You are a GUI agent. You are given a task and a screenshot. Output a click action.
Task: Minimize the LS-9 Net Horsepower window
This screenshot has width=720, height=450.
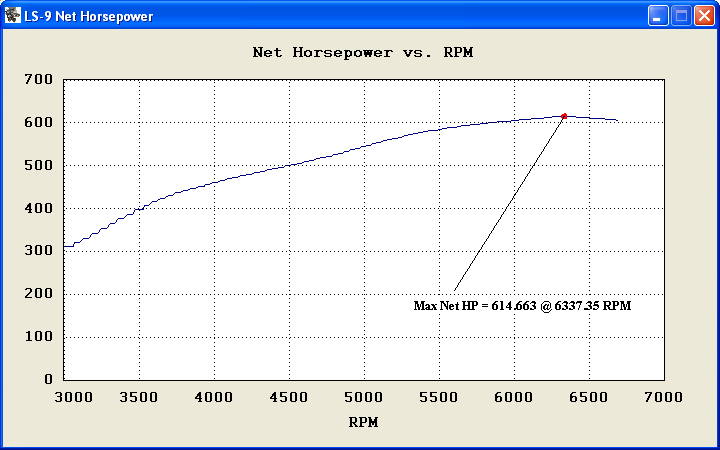pyautogui.click(x=658, y=16)
